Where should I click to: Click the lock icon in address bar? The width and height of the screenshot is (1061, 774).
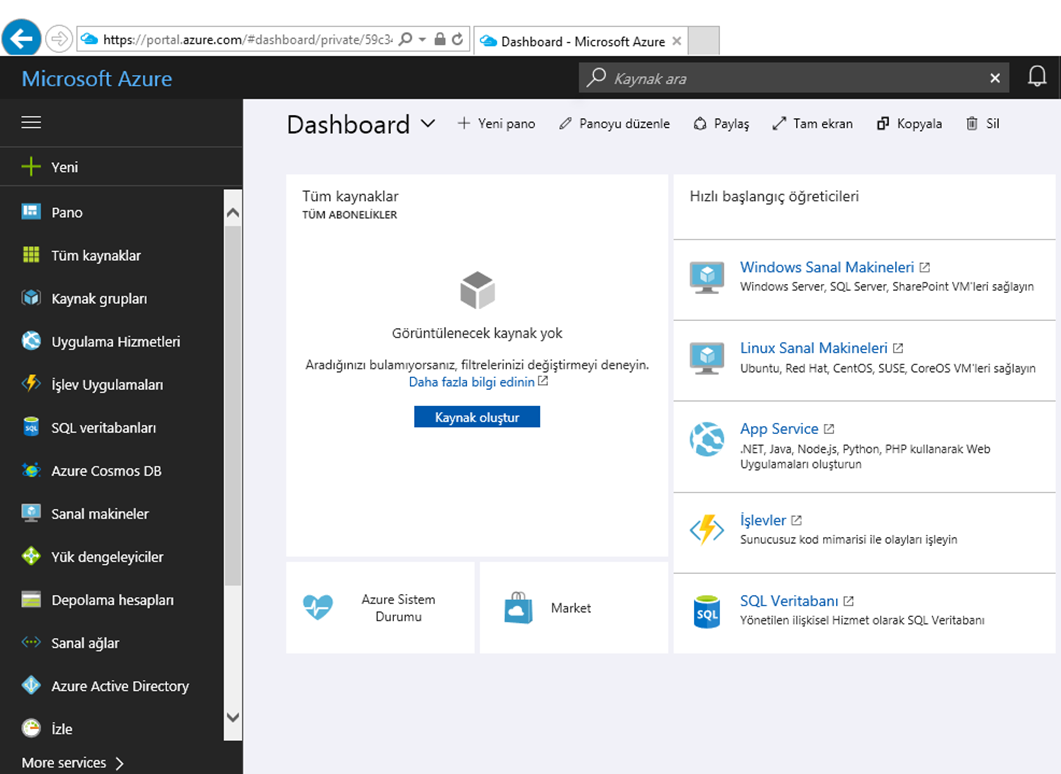tap(440, 39)
